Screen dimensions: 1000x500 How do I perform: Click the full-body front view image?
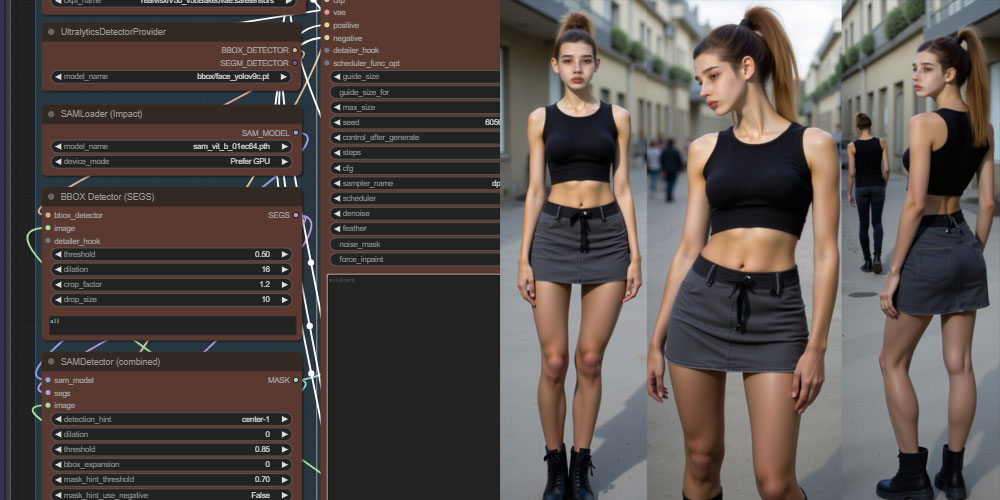click(574, 250)
